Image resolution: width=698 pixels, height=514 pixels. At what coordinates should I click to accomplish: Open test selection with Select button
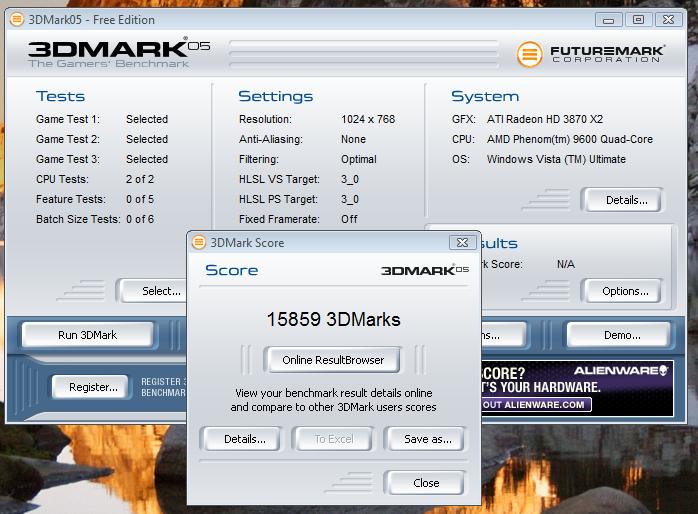point(154,291)
